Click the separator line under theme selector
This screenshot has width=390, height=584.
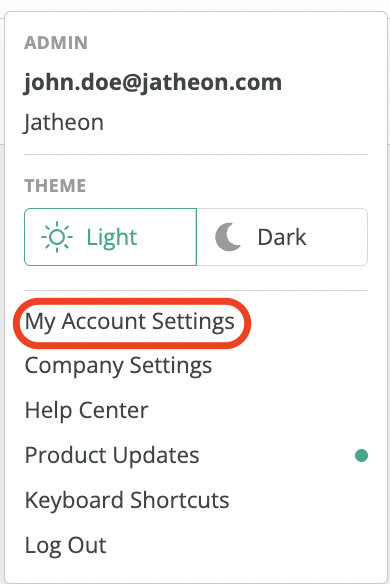pyautogui.click(x=196, y=291)
